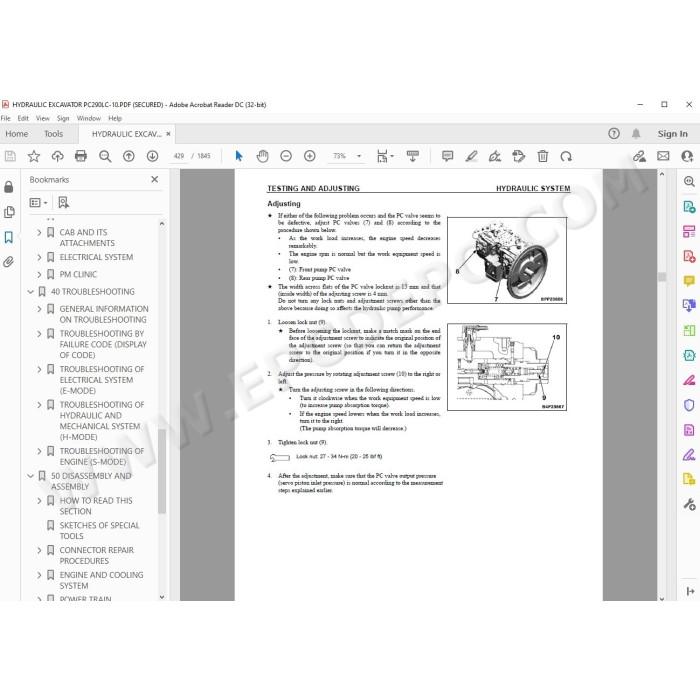Viewport: 700px width, 700px height.
Task: Rotate the page view
Action: [566, 156]
